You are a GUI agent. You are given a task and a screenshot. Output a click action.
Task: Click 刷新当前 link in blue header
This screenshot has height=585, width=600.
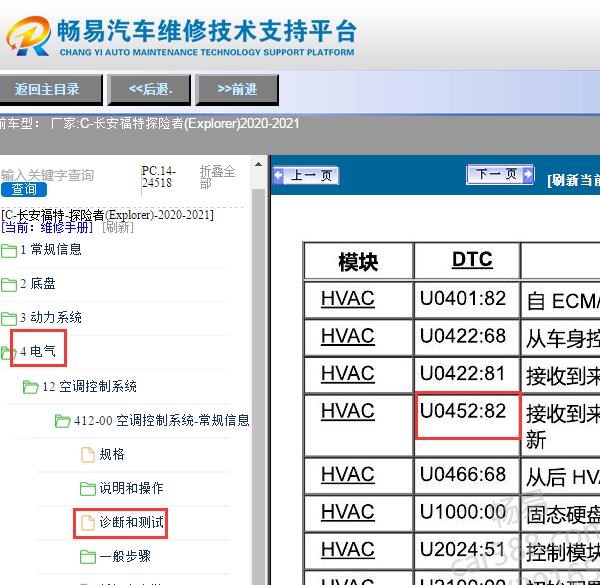point(573,180)
